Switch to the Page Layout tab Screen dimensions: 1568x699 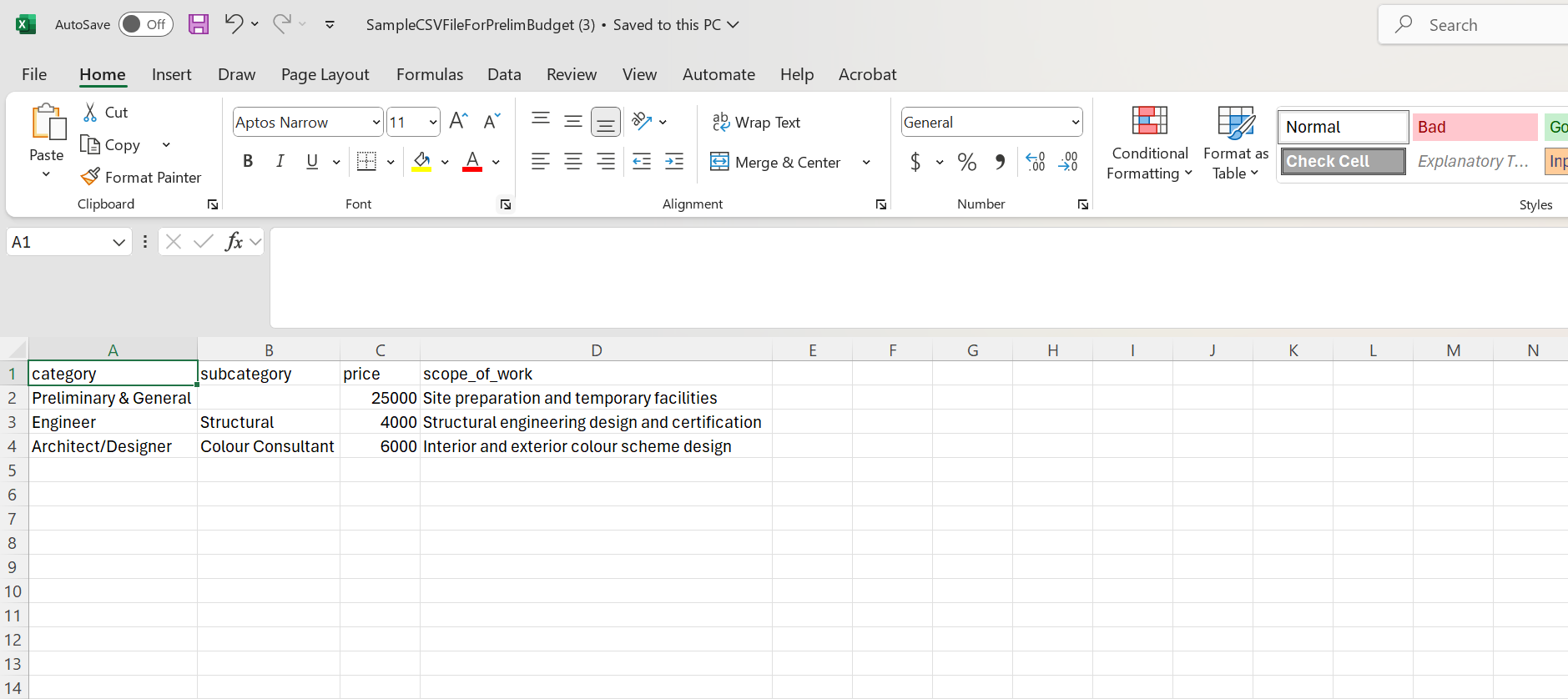click(325, 74)
